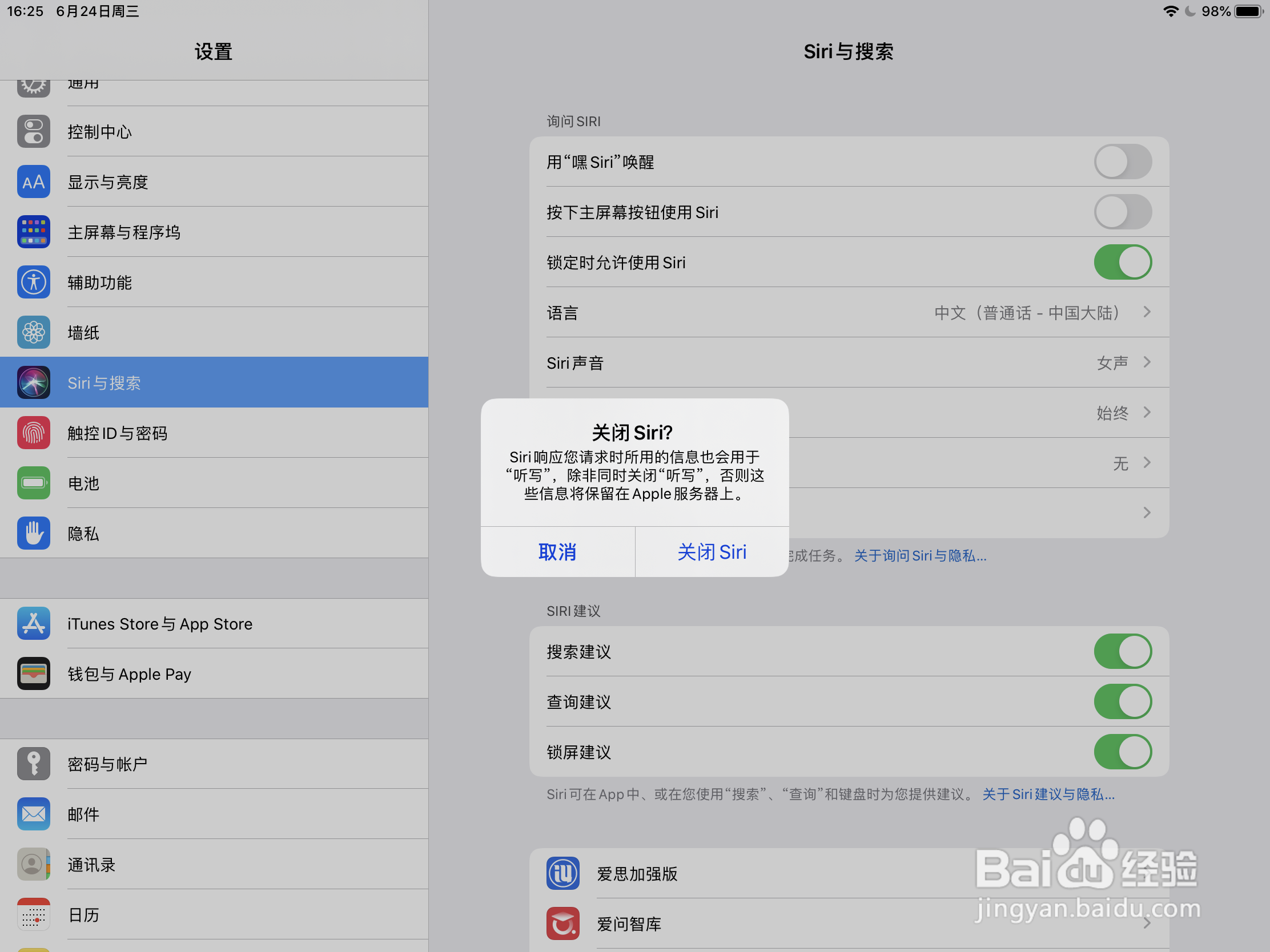The height and width of the screenshot is (952, 1270).
Task: Tap the Do Not Disturb moon icon
Action: (1190, 11)
